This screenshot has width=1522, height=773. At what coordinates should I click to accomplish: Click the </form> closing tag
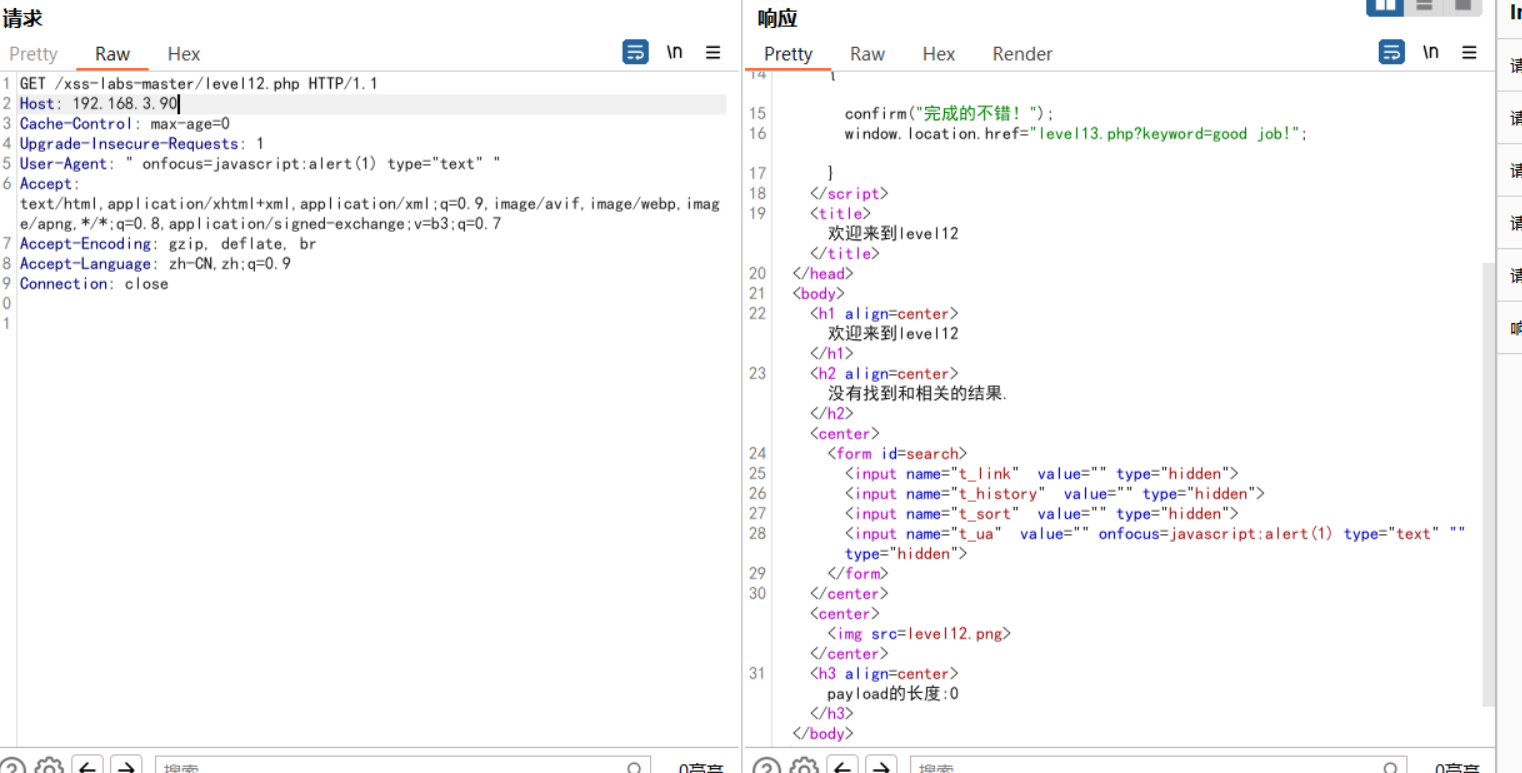857,573
